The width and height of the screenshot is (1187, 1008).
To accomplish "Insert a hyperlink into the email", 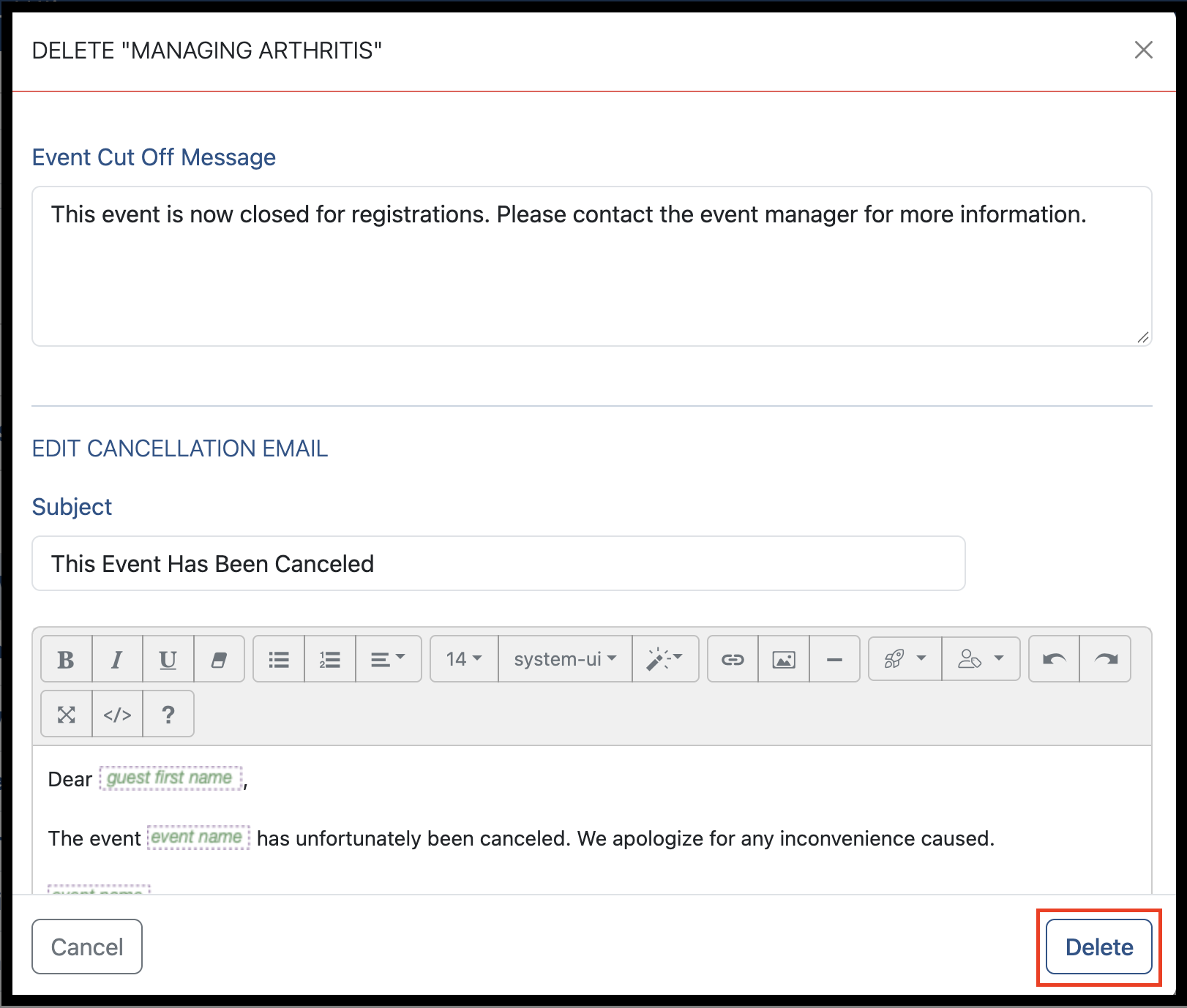I will coord(733,659).
